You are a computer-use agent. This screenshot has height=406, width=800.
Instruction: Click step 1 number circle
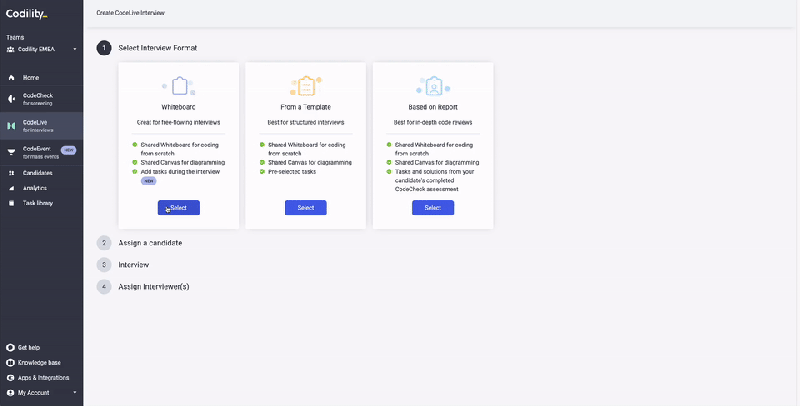tap(104, 48)
